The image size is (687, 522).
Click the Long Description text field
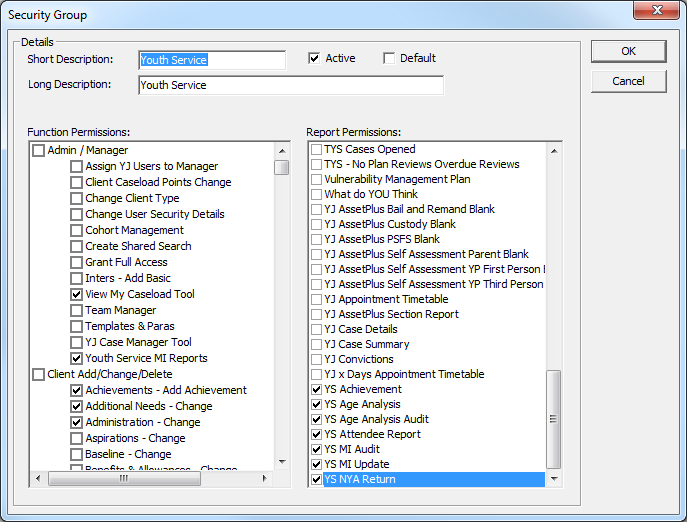pyautogui.click(x=290, y=86)
